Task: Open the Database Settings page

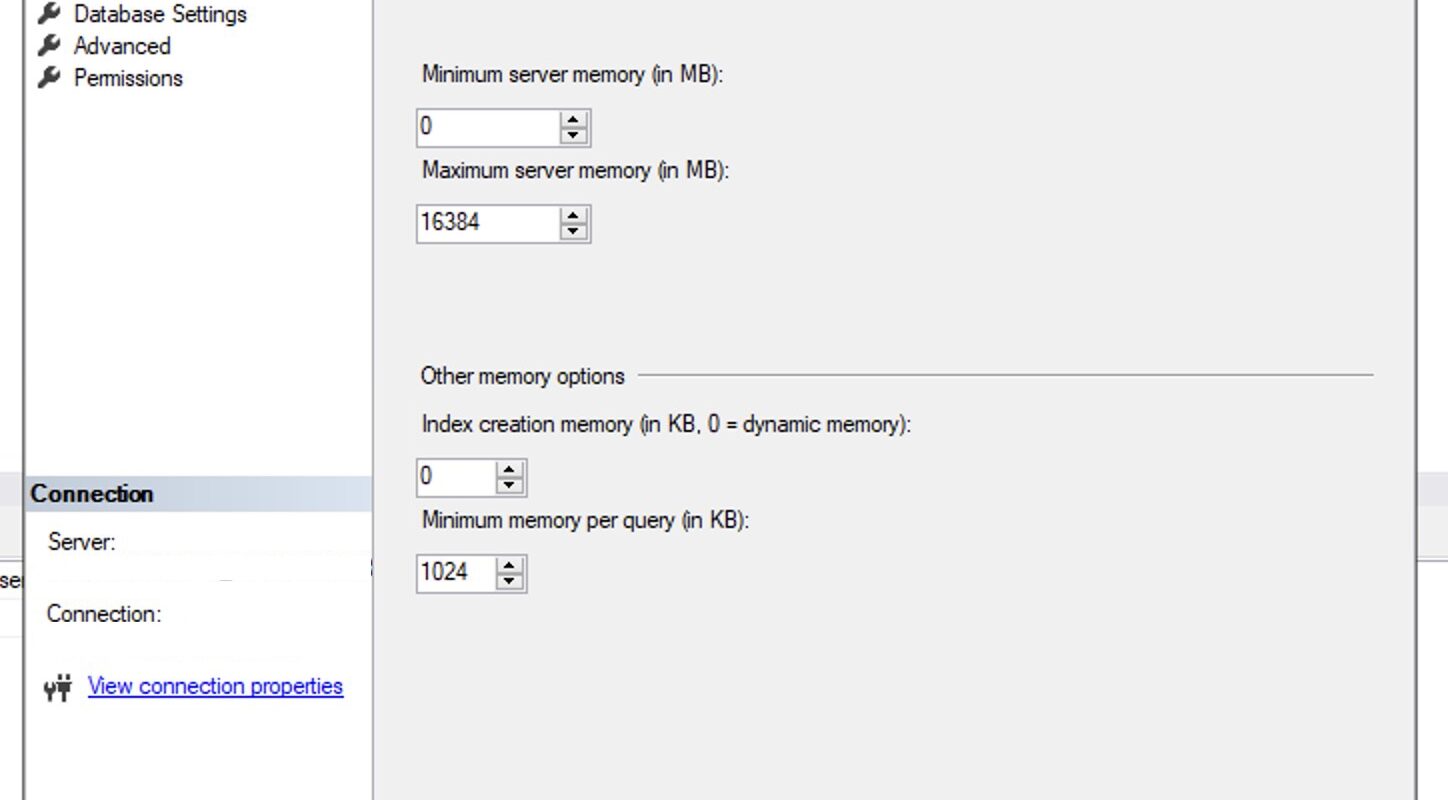Action: [x=160, y=14]
